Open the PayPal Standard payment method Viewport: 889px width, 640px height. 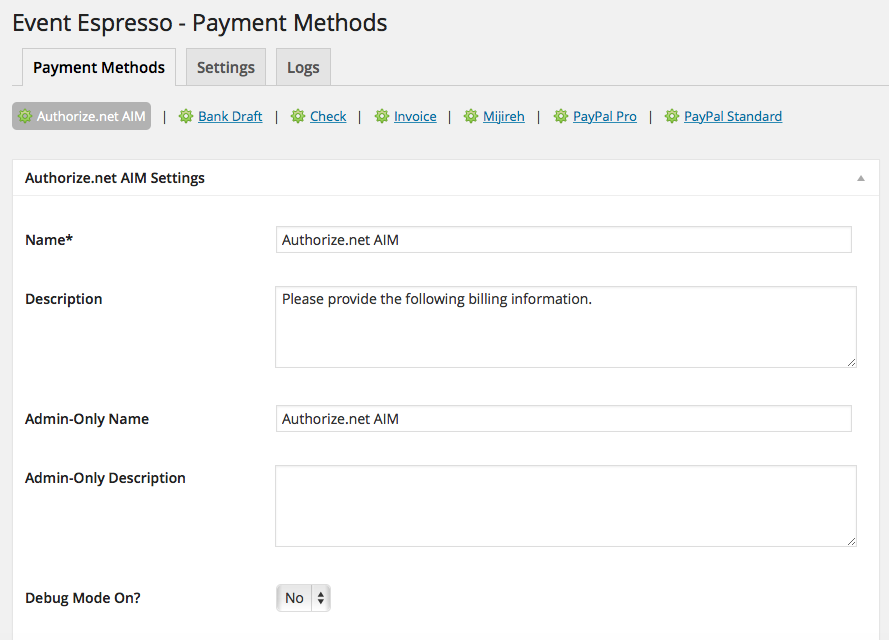pyautogui.click(x=733, y=116)
